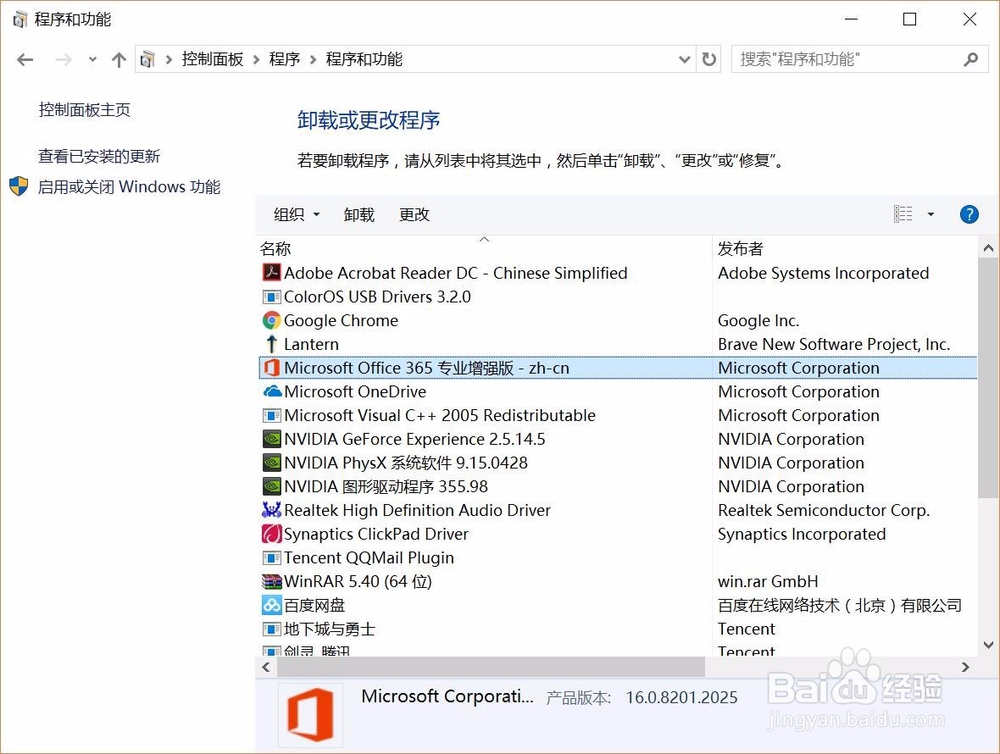The image size is (1000, 754).
Task: Click the NVIDIA GeForce Experience icon
Action: (x=271, y=439)
